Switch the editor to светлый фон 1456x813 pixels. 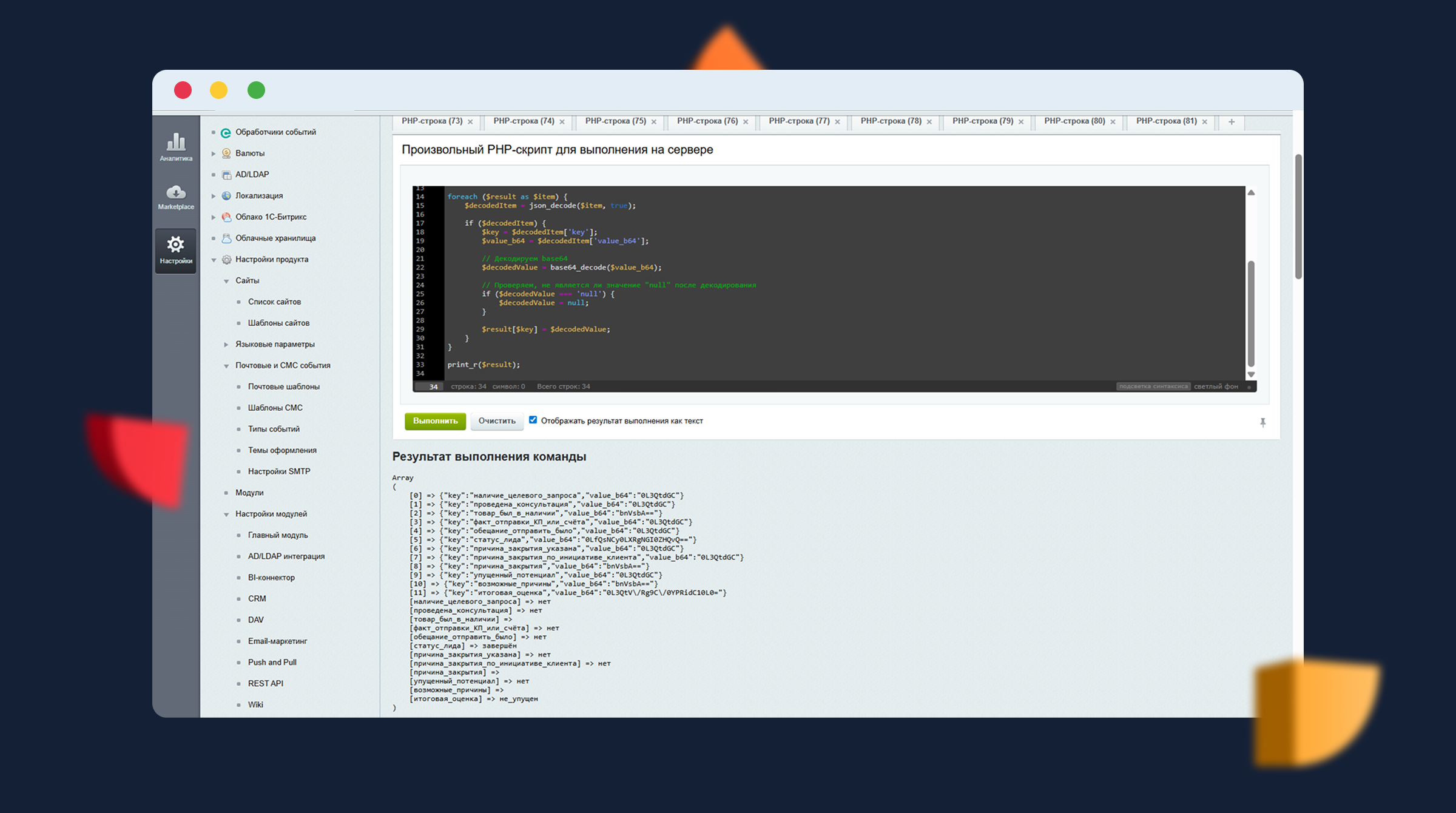(1215, 386)
